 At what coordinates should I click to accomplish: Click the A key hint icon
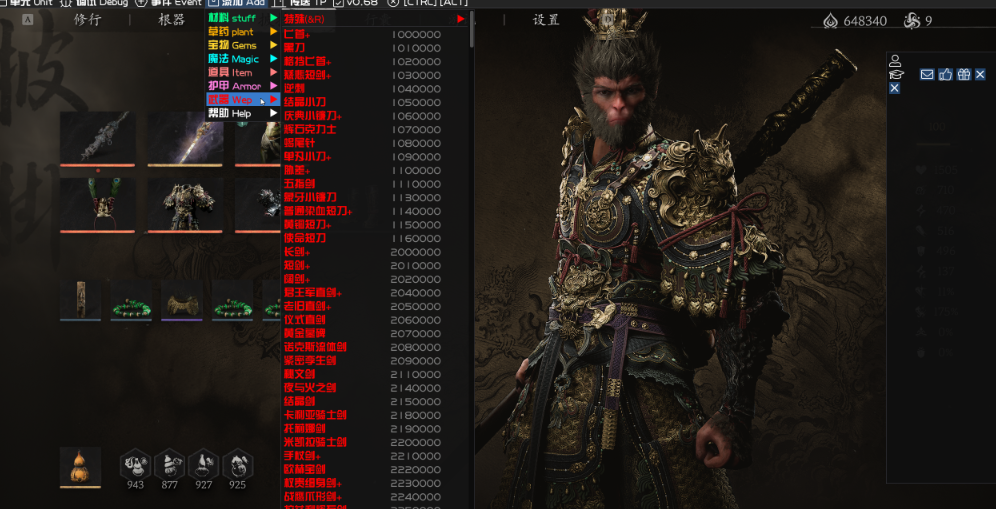pyautogui.click(x=27, y=20)
